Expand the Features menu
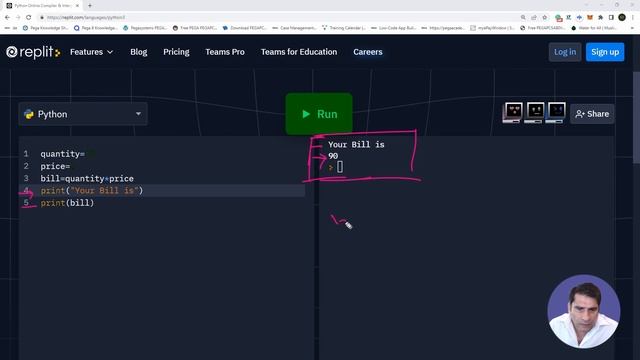The image size is (640, 360). 91,52
